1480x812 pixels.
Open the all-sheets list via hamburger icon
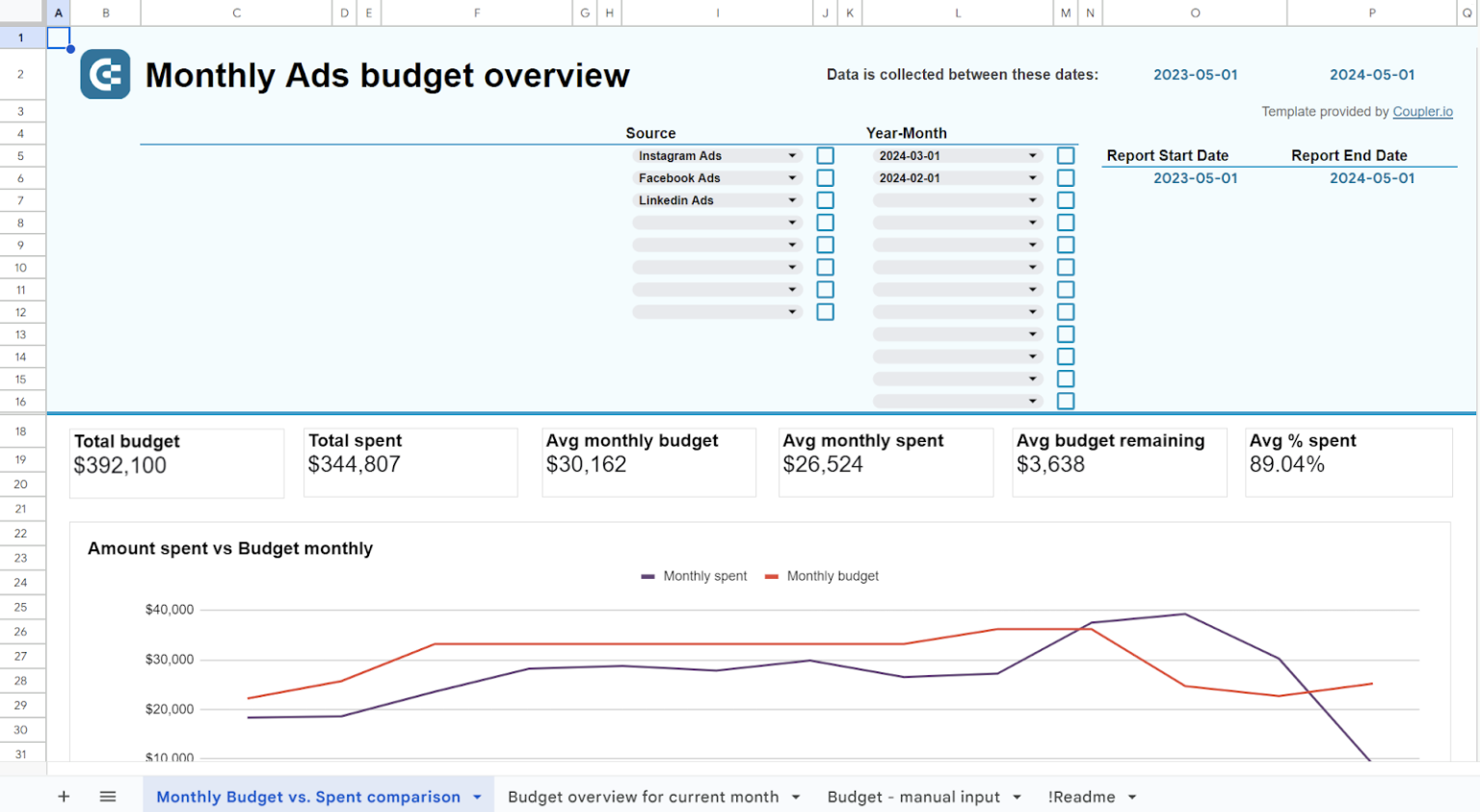pyautogui.click(x=108, y=797)
